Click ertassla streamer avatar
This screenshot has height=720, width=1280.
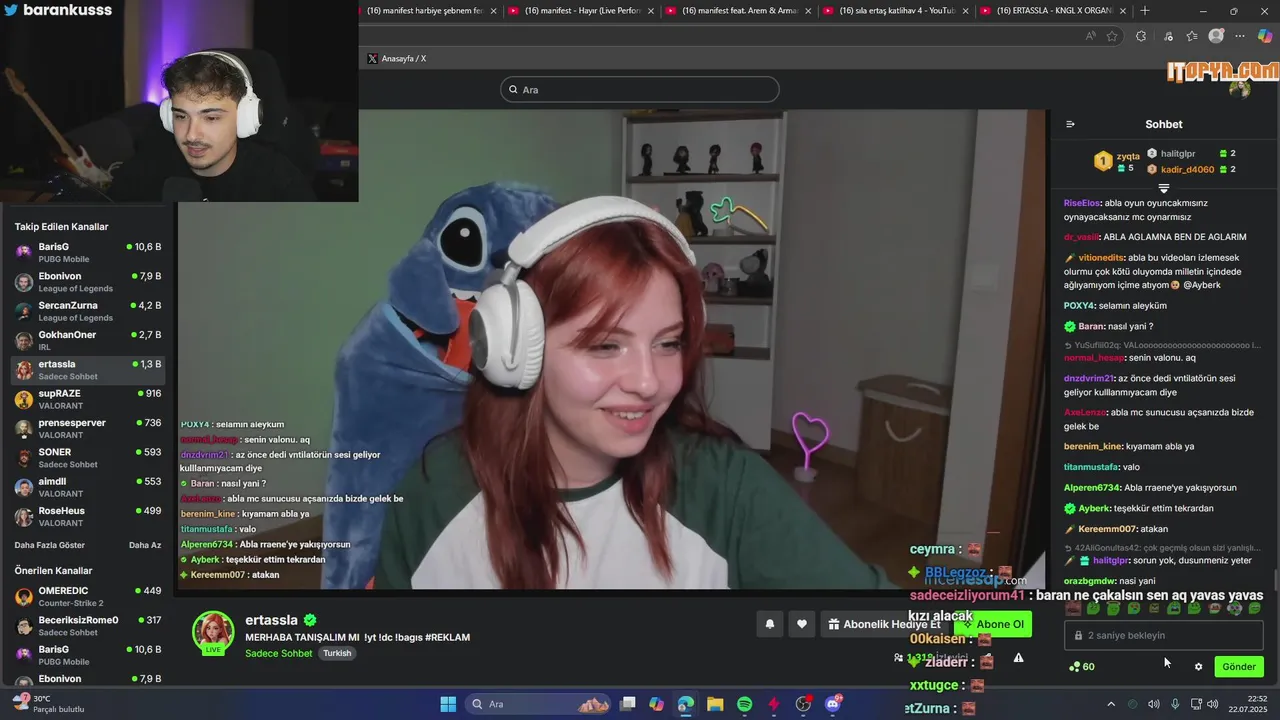tap(213, 631)
